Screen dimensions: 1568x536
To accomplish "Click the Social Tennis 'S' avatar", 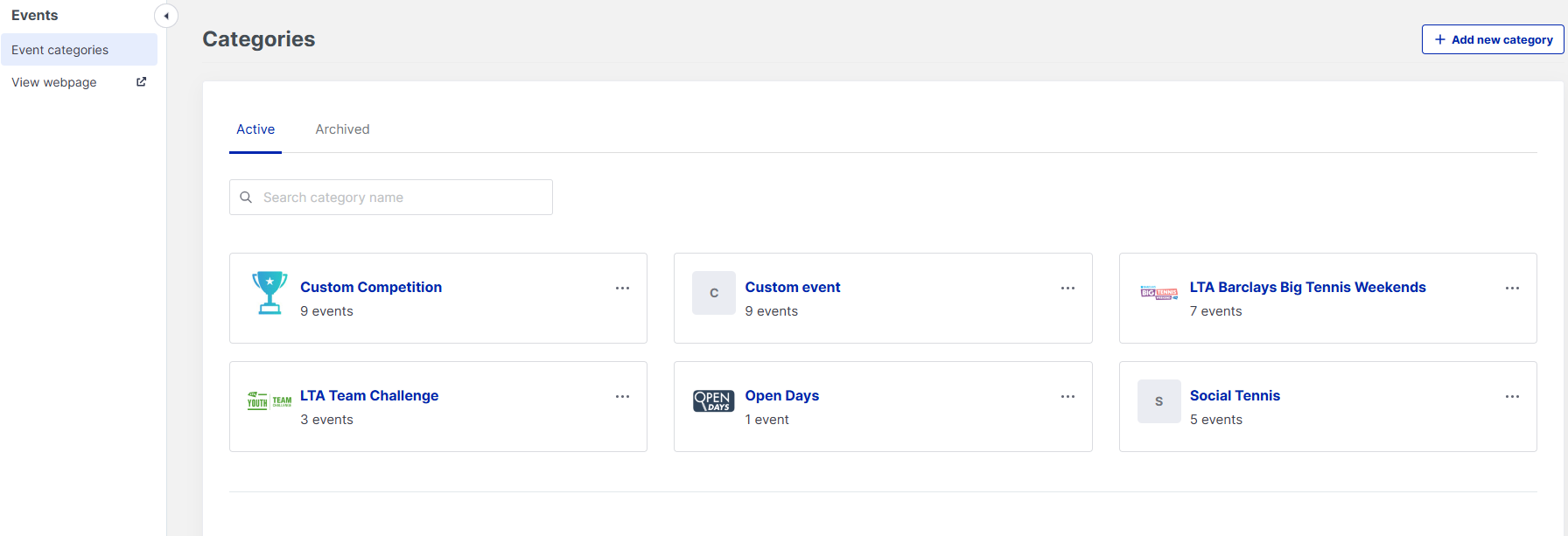I will coord(1158,401).
